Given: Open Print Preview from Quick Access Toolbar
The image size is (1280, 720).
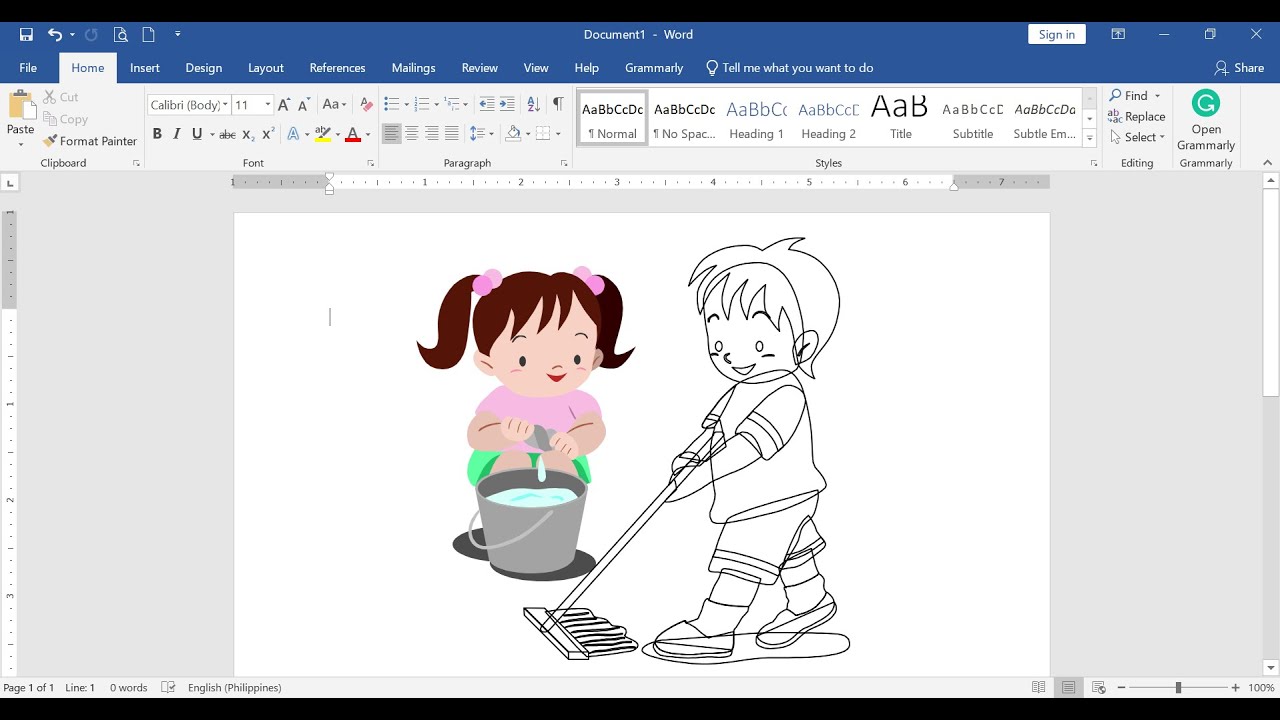Looking at the screenshot, I should [120, 34].
